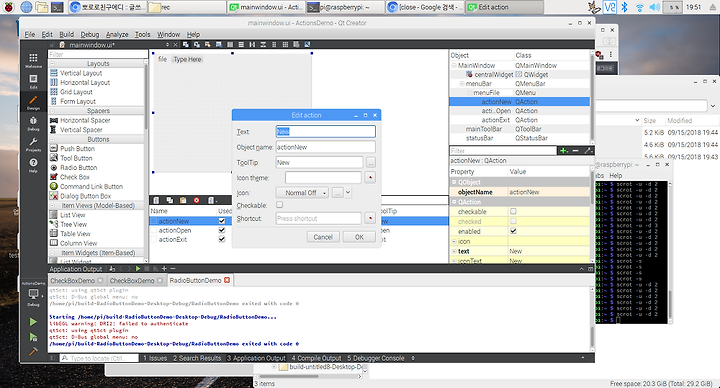
Task: Collapse QObject property group
Action: 454,182
